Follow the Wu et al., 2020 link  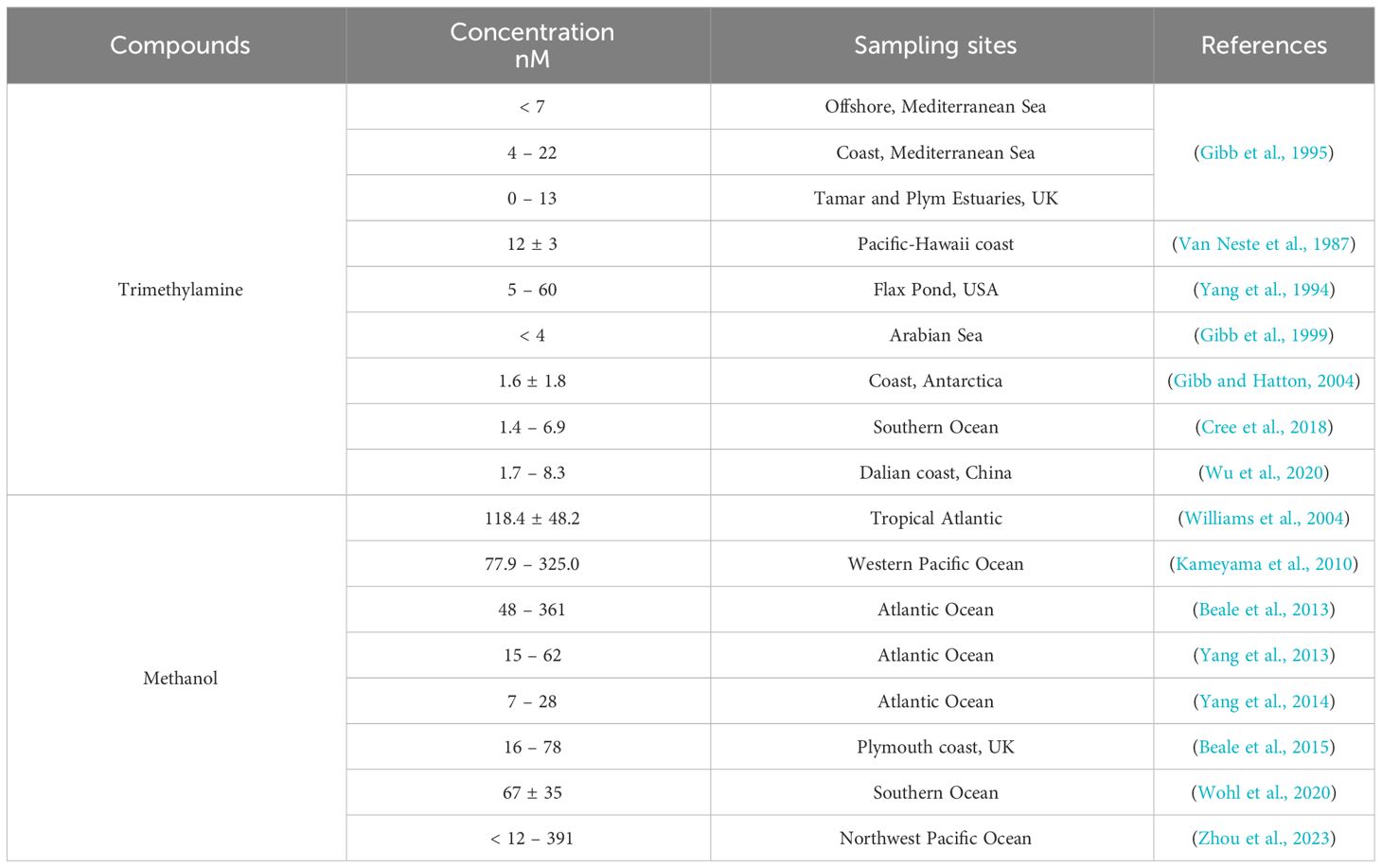pos(1264,472)
